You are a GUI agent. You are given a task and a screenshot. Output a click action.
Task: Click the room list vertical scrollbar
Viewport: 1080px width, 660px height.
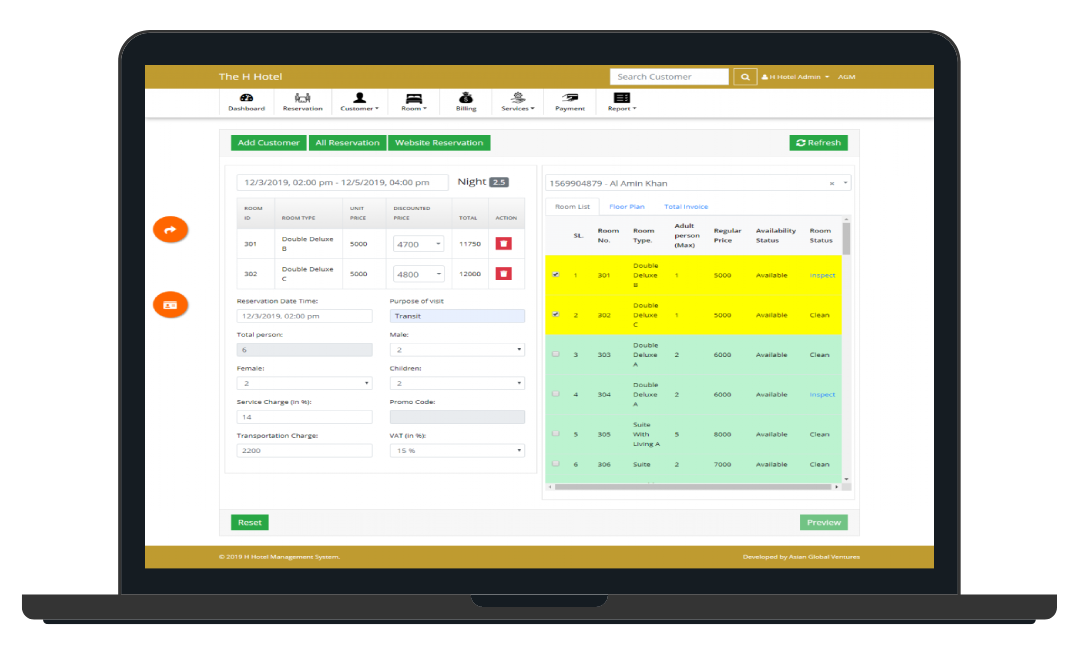coord(847,238)
